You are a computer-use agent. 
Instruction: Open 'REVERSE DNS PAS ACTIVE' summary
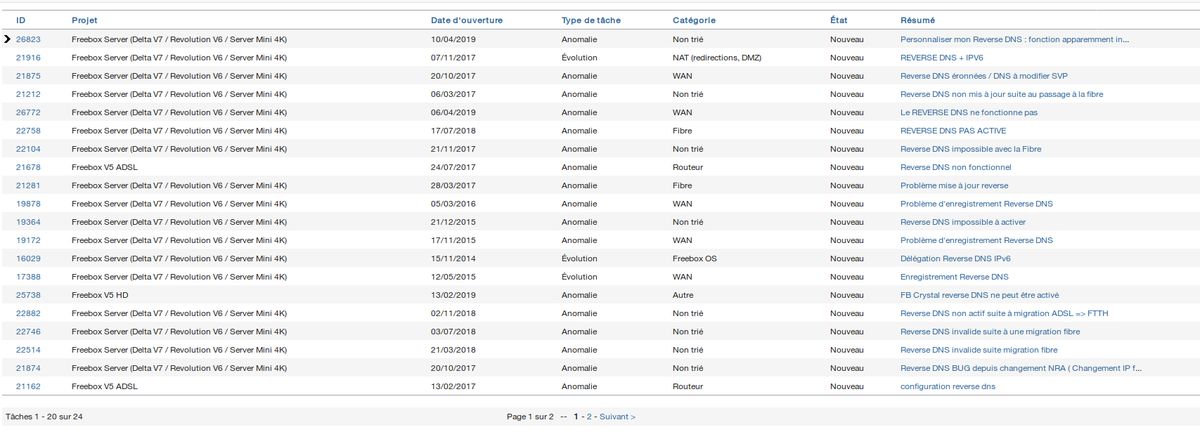click(x=953, y=130)
